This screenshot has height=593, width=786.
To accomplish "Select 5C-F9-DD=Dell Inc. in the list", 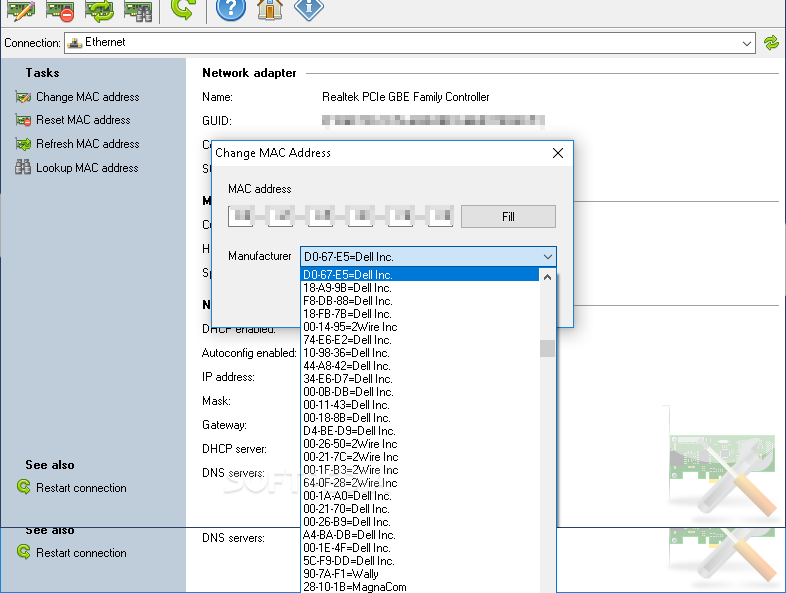I will (420, 561).
